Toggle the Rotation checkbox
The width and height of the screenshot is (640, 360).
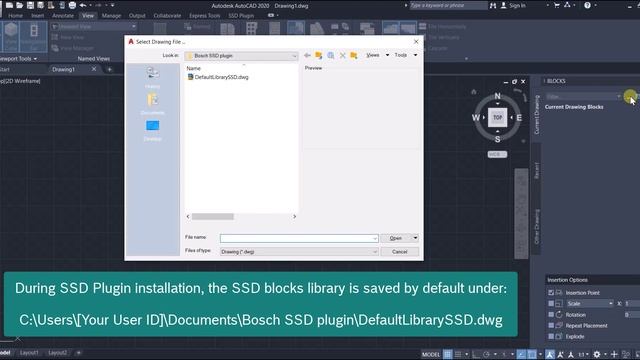(551, 315)
